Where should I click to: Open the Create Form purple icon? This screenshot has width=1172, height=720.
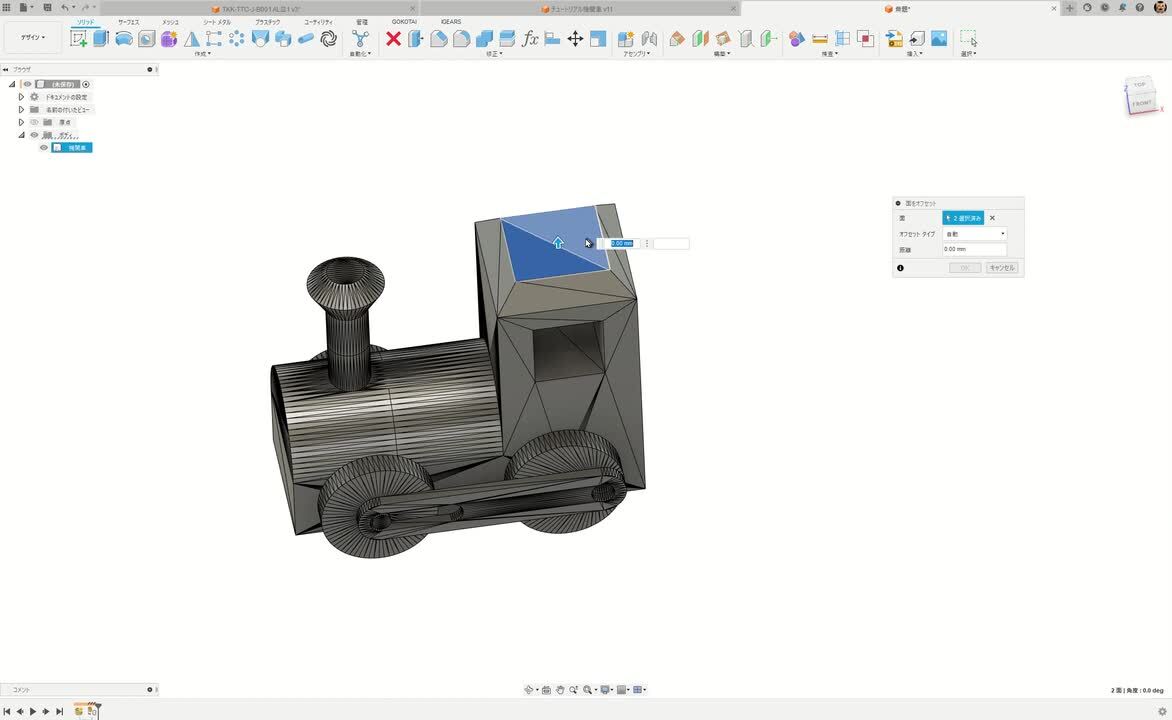[x=169, y=39]
